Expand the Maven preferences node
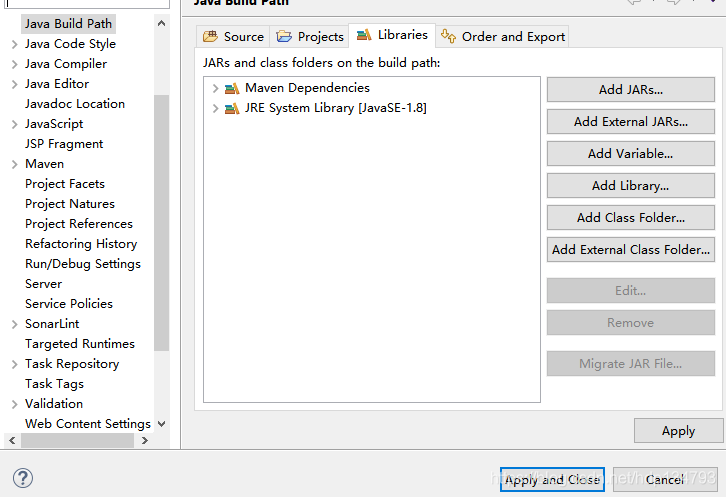726x497 pixels. click(x=14, y=164)
